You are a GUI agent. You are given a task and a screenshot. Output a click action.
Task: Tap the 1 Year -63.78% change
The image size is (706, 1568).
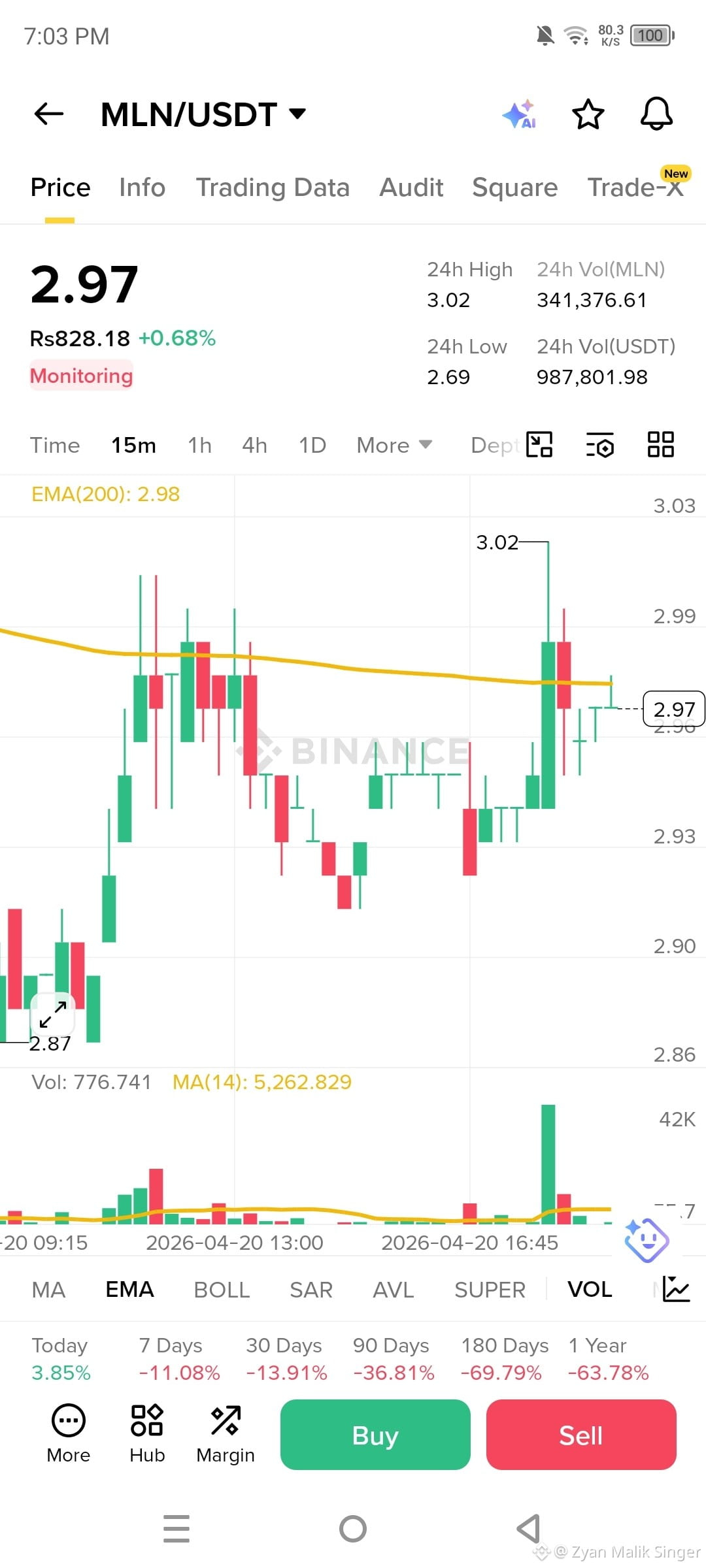click(x=608, y=1359)
